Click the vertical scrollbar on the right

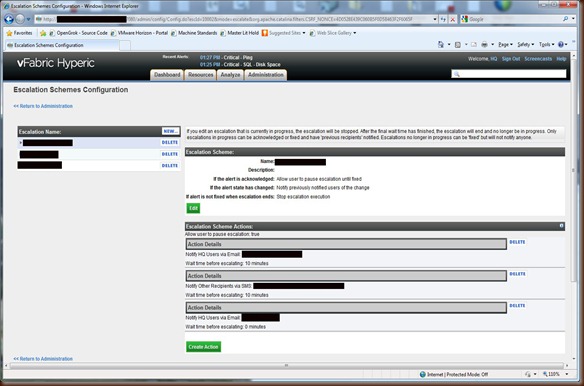coord(574,170)
